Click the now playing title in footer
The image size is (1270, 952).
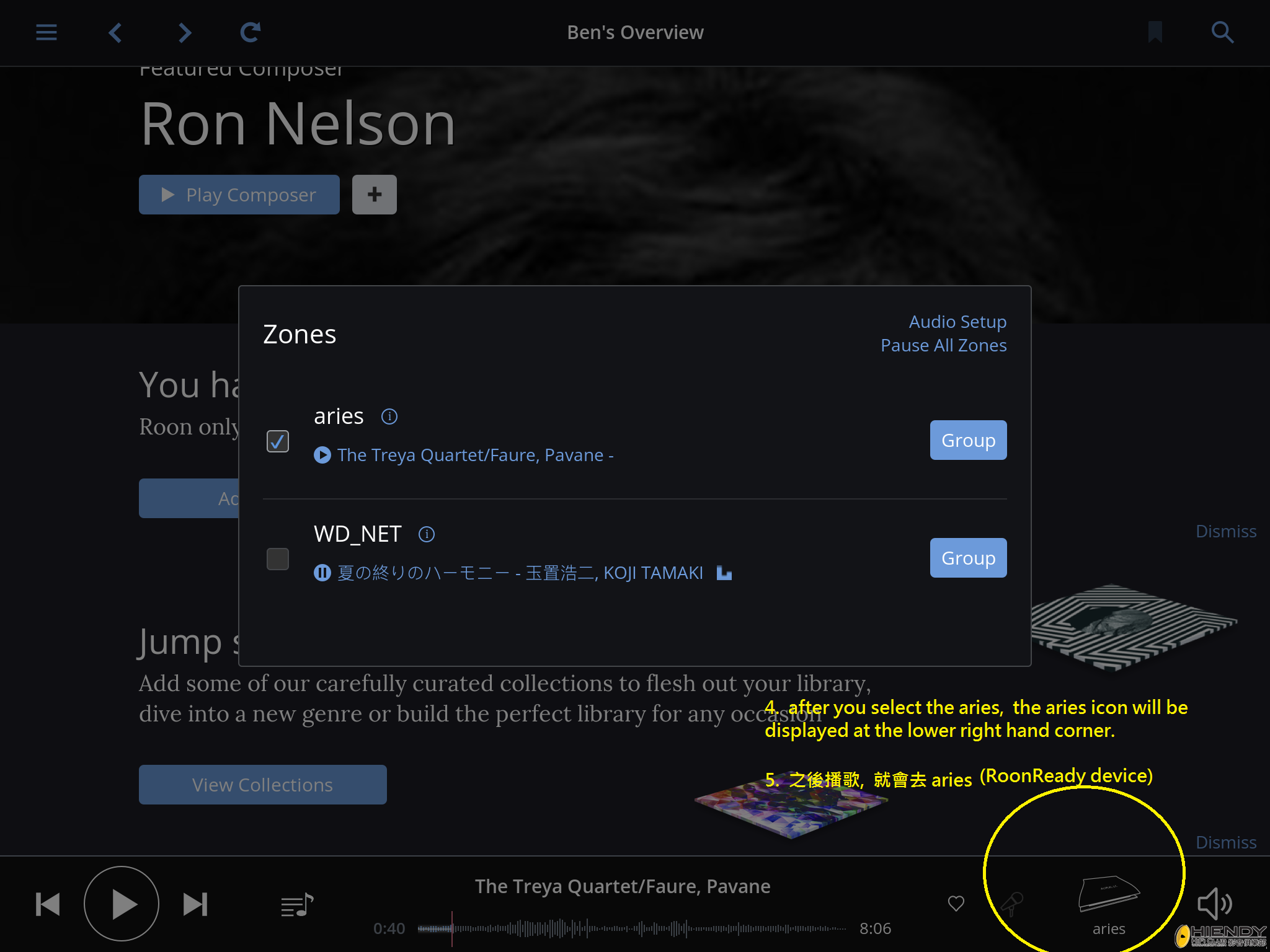pyautogui.click(x=623, y=886)
